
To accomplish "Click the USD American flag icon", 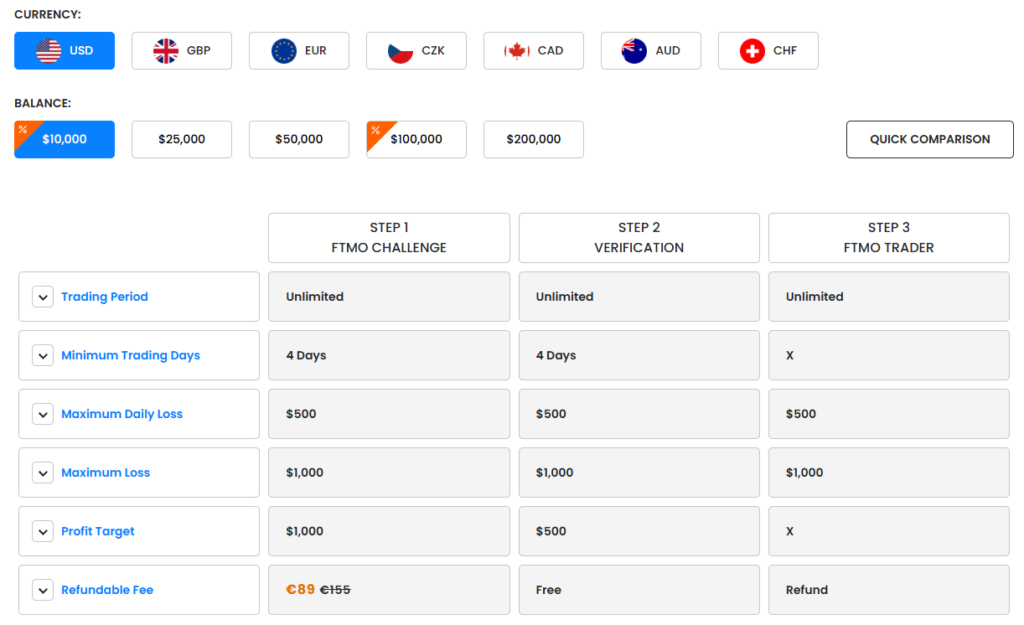I will 46,50.
